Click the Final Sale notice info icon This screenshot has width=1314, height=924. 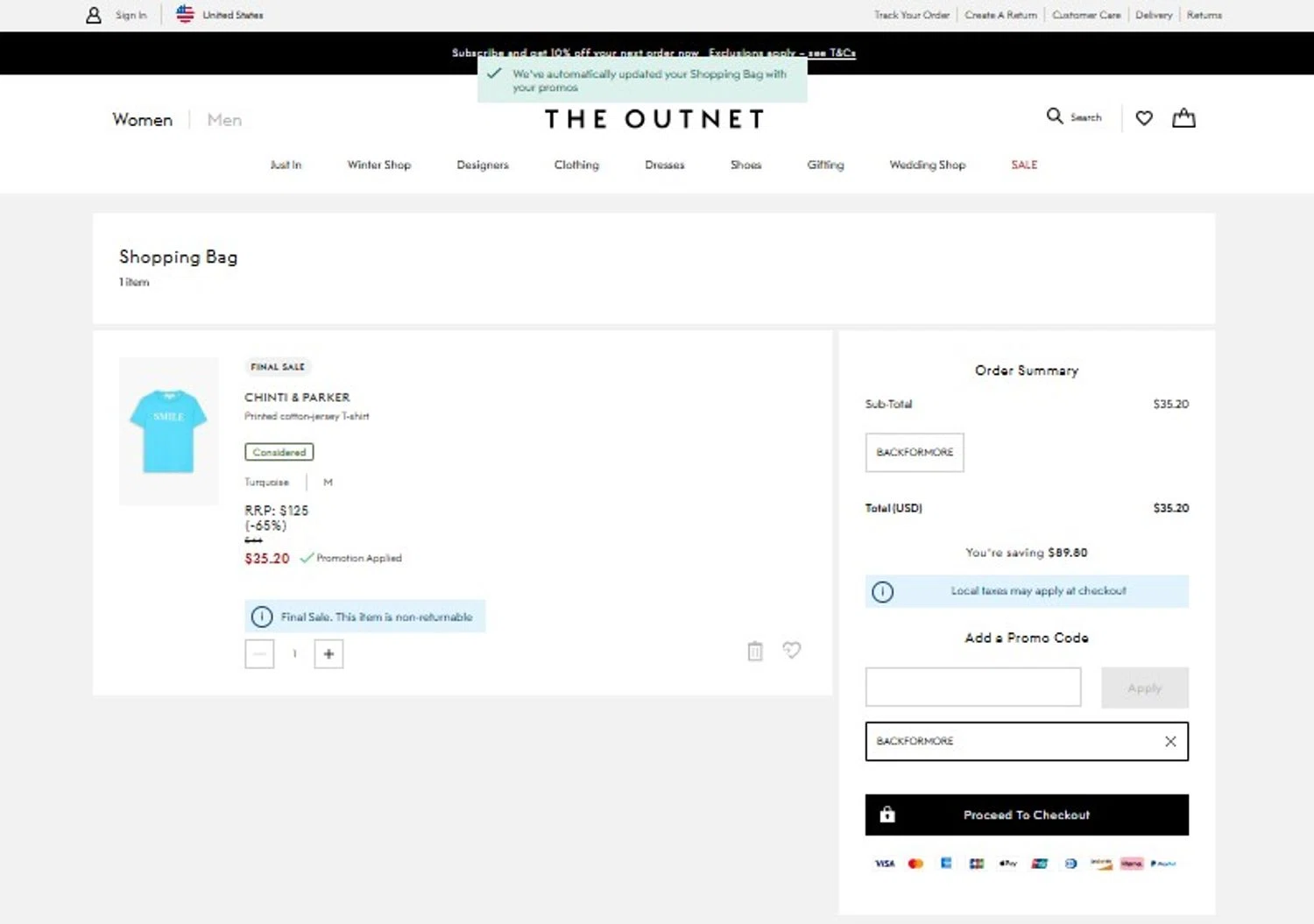pos(261,617)
